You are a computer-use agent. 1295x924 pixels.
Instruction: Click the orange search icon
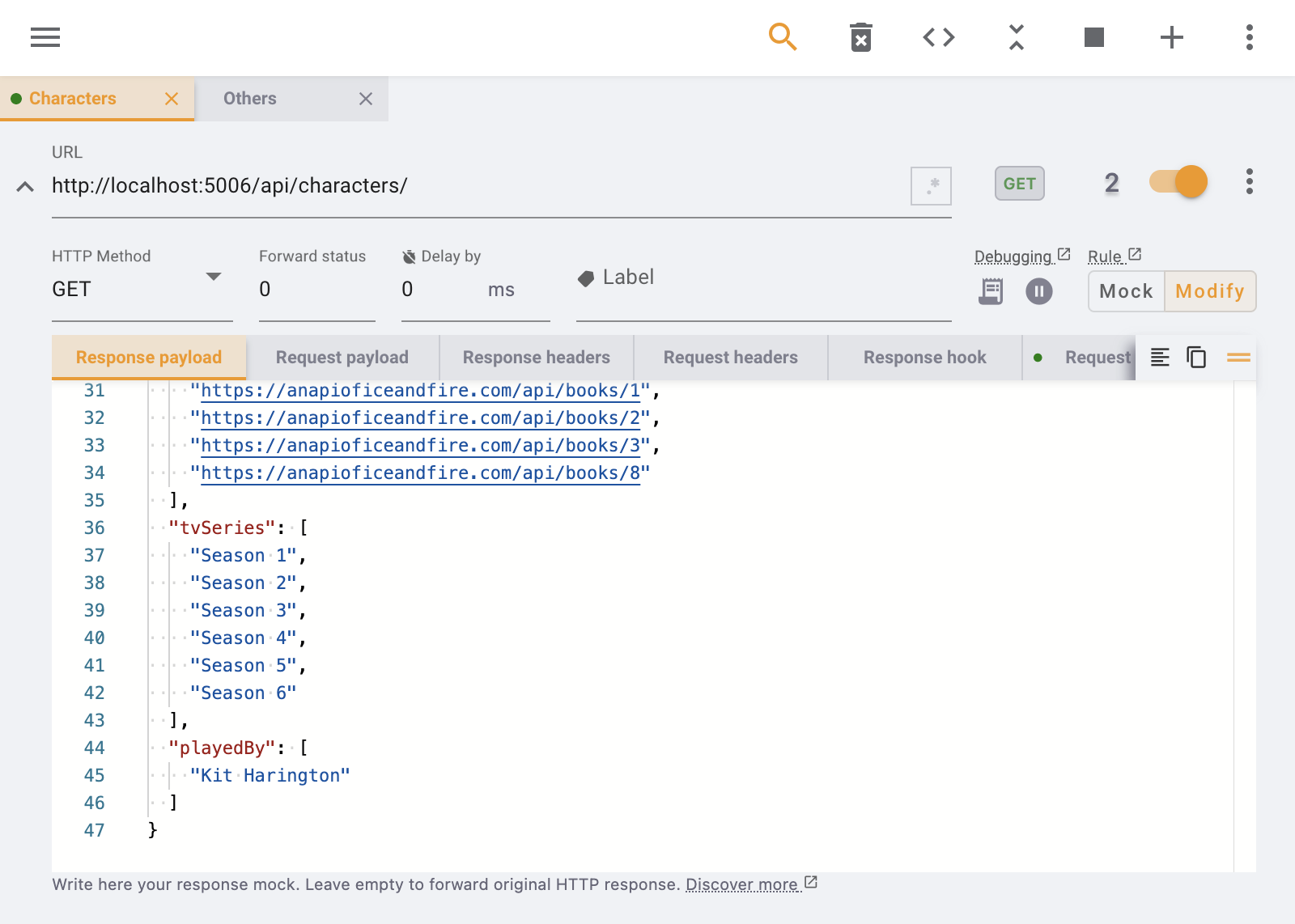782,37
